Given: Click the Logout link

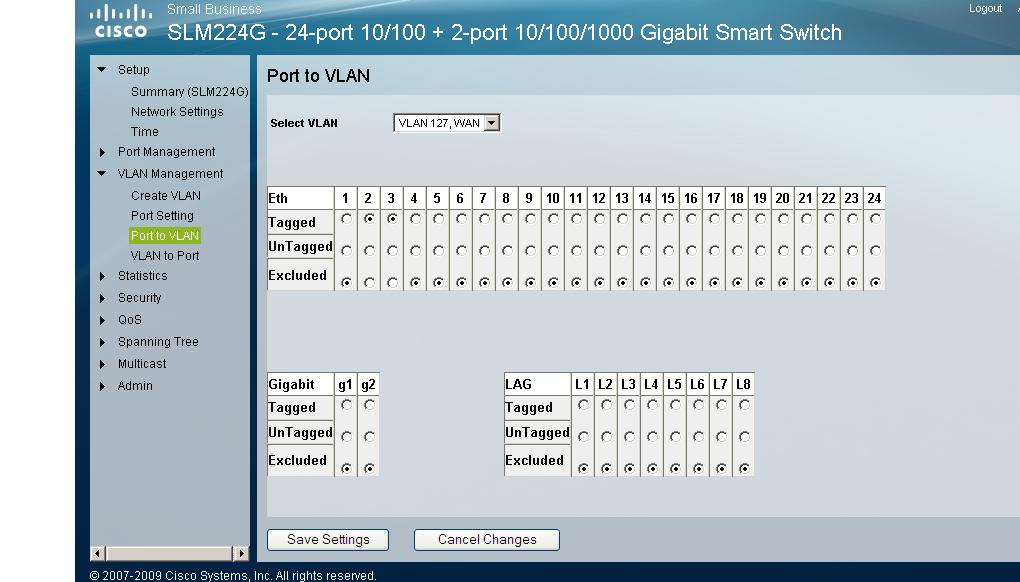Looking at the screenshot, I should pyautogui.click(x=985, y=8).
